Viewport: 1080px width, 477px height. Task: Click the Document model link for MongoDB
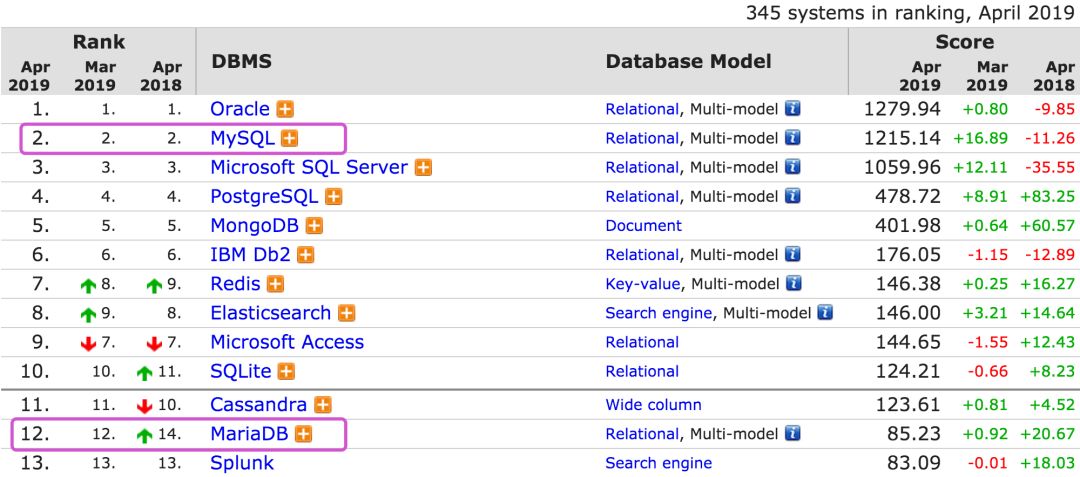pos(643,226)
